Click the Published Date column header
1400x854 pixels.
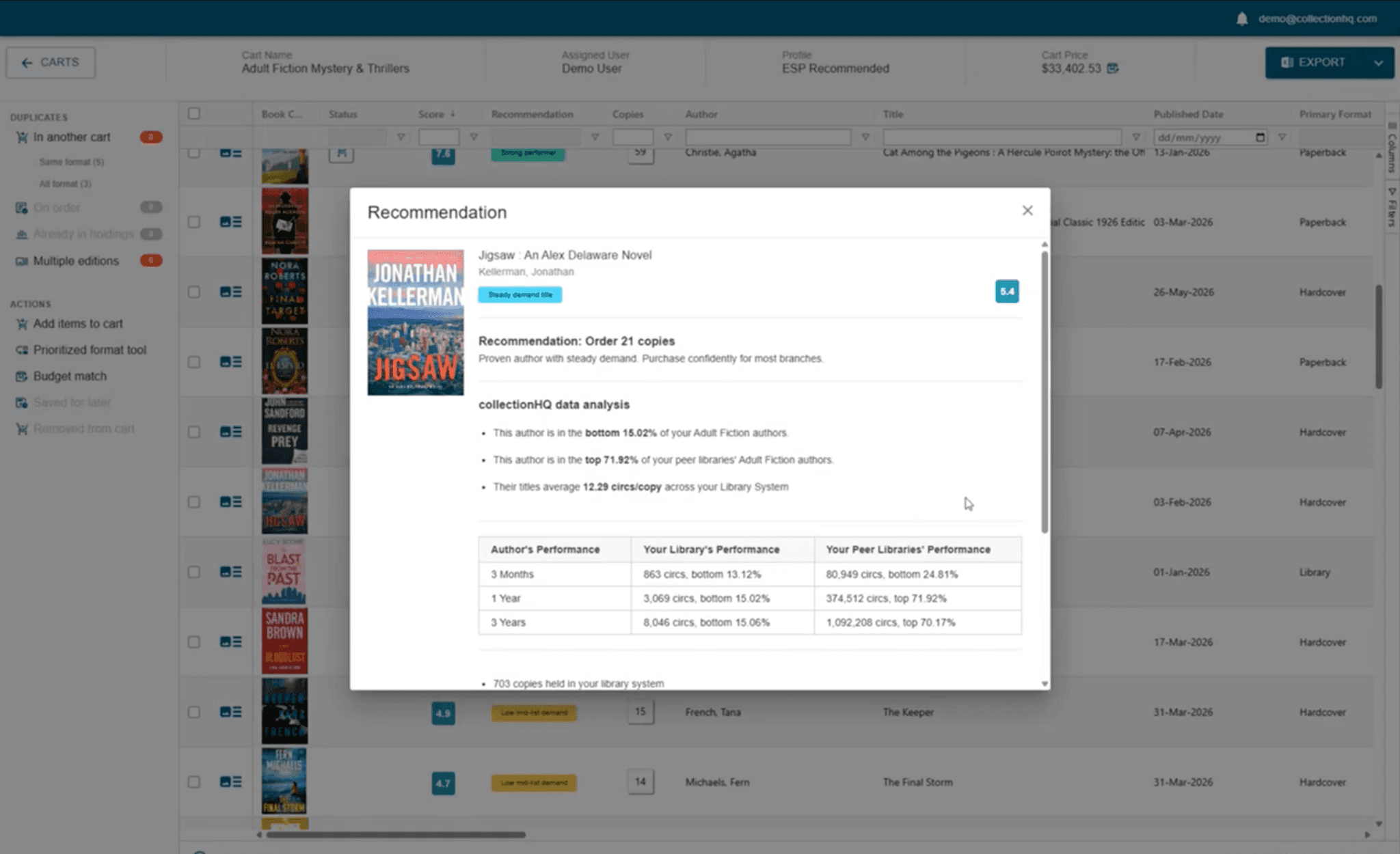coord(1189,114)
